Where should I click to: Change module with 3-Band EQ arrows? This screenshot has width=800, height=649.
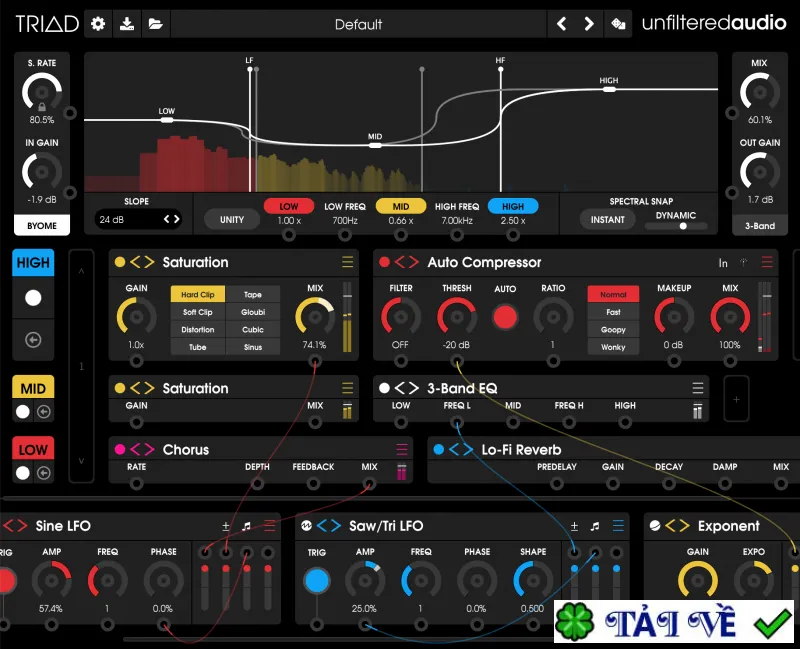407,388
